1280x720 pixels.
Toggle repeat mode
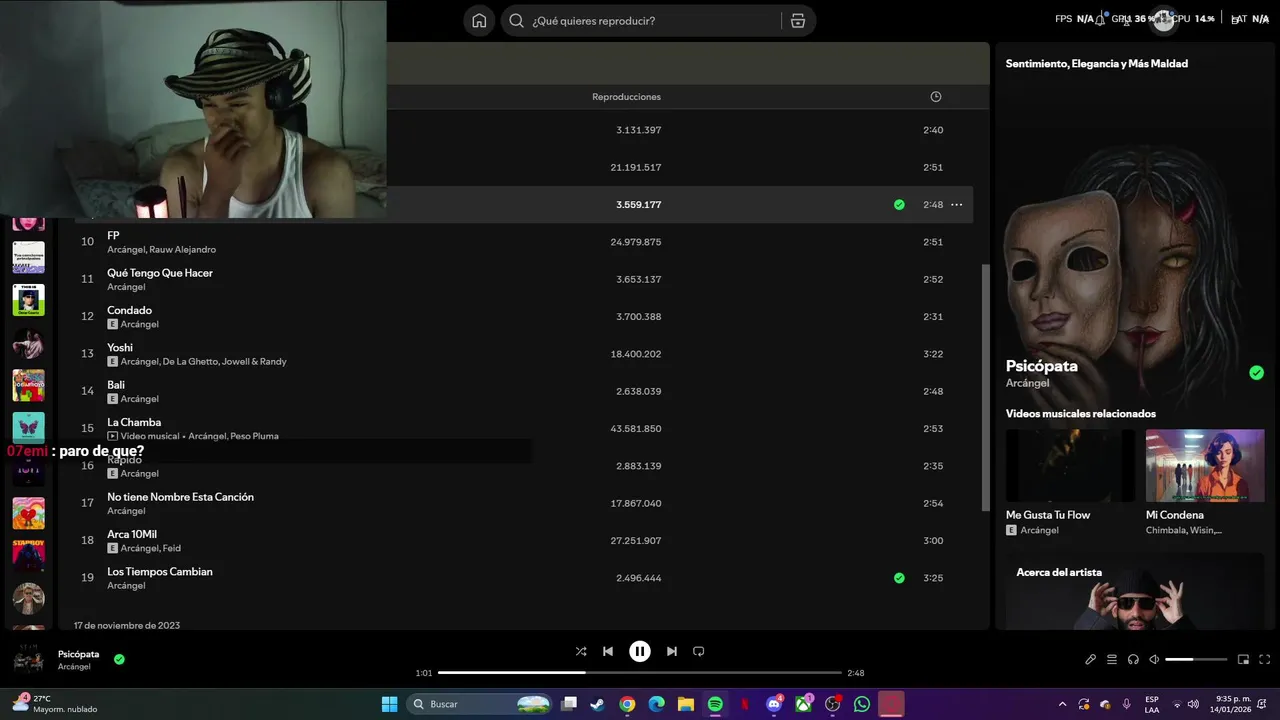[x=699, y=651]
